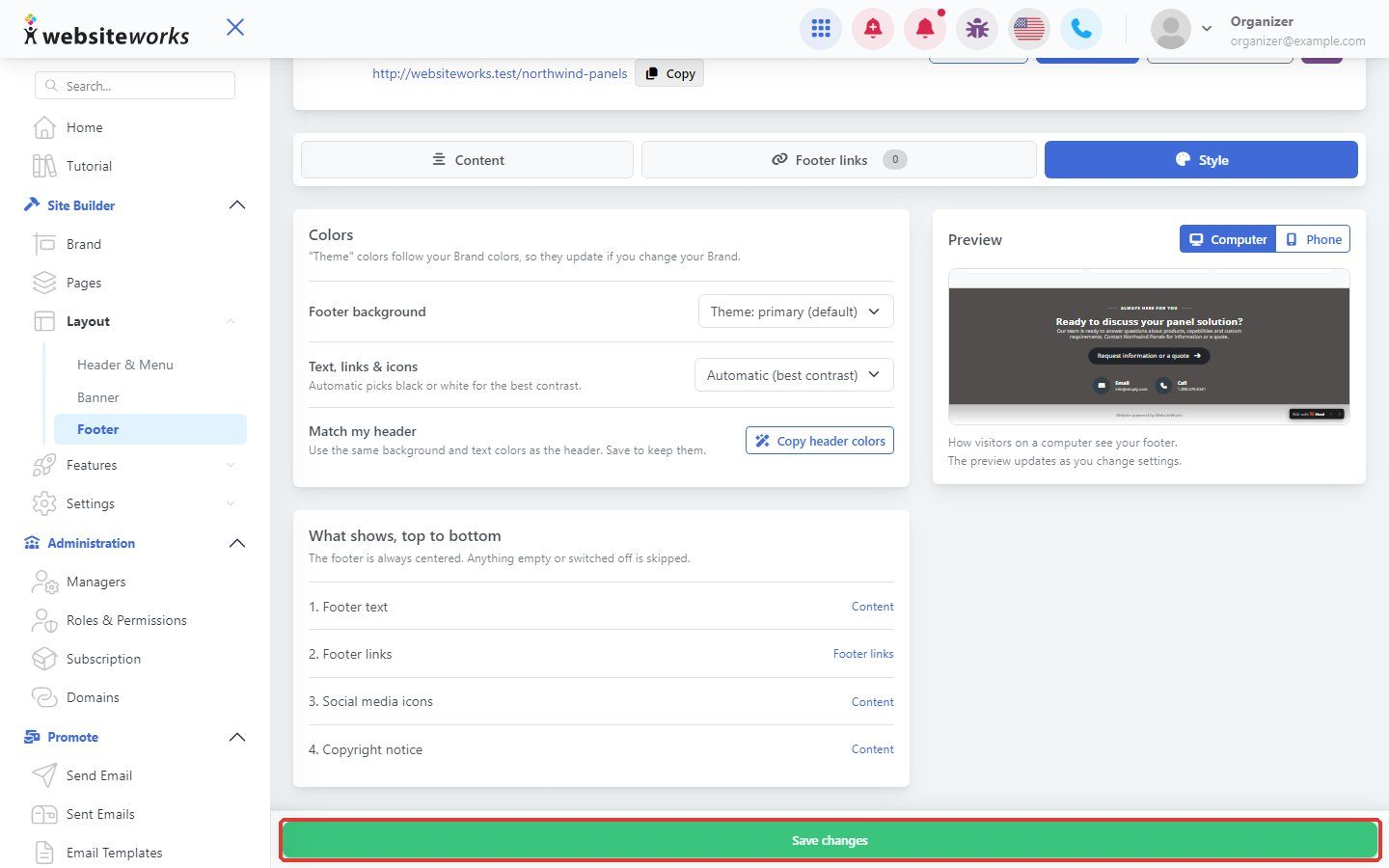
Task: Switch preview to Computer
Action: click(1228, 239)
